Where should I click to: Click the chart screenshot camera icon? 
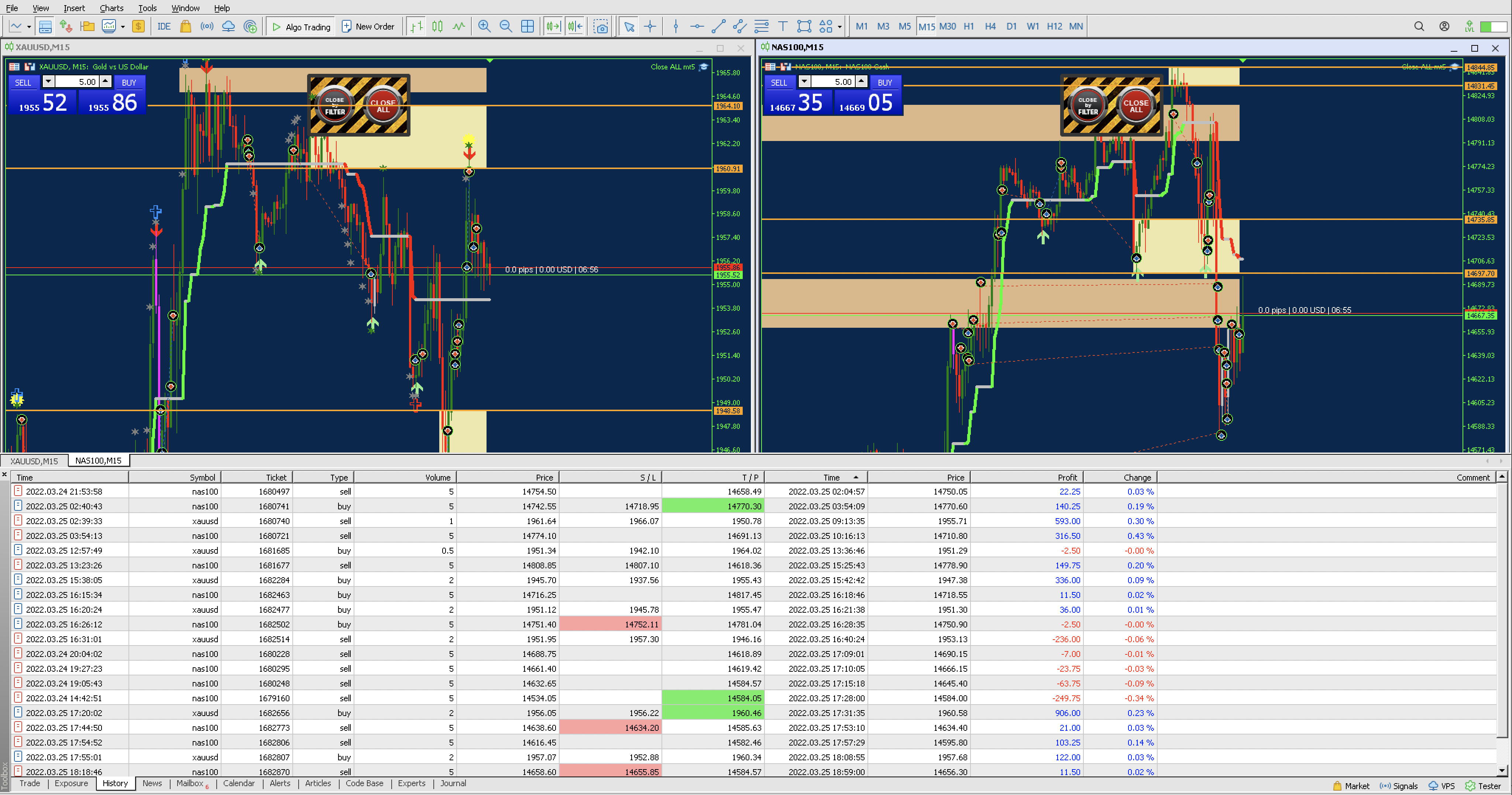[601, 27]
